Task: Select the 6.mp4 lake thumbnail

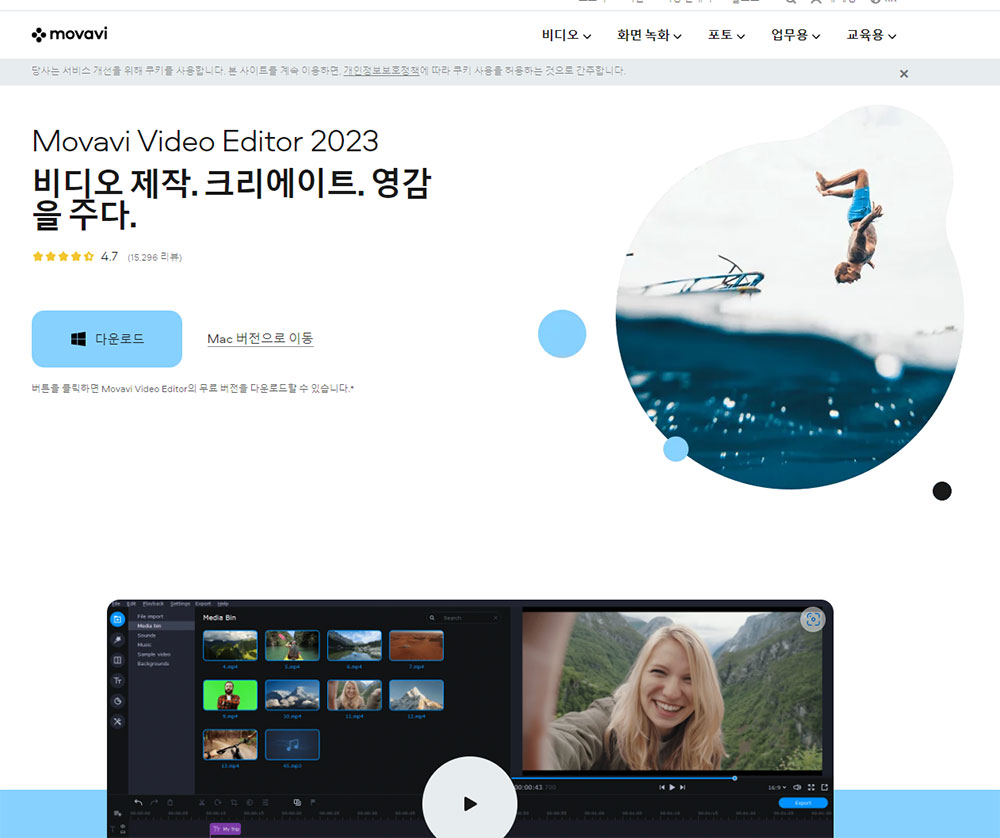Action: pyautogui.click(x=354, y=645)
